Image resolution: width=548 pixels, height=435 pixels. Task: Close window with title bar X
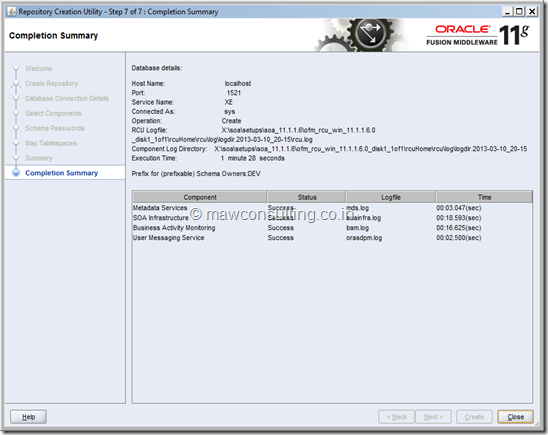point(532,12)
